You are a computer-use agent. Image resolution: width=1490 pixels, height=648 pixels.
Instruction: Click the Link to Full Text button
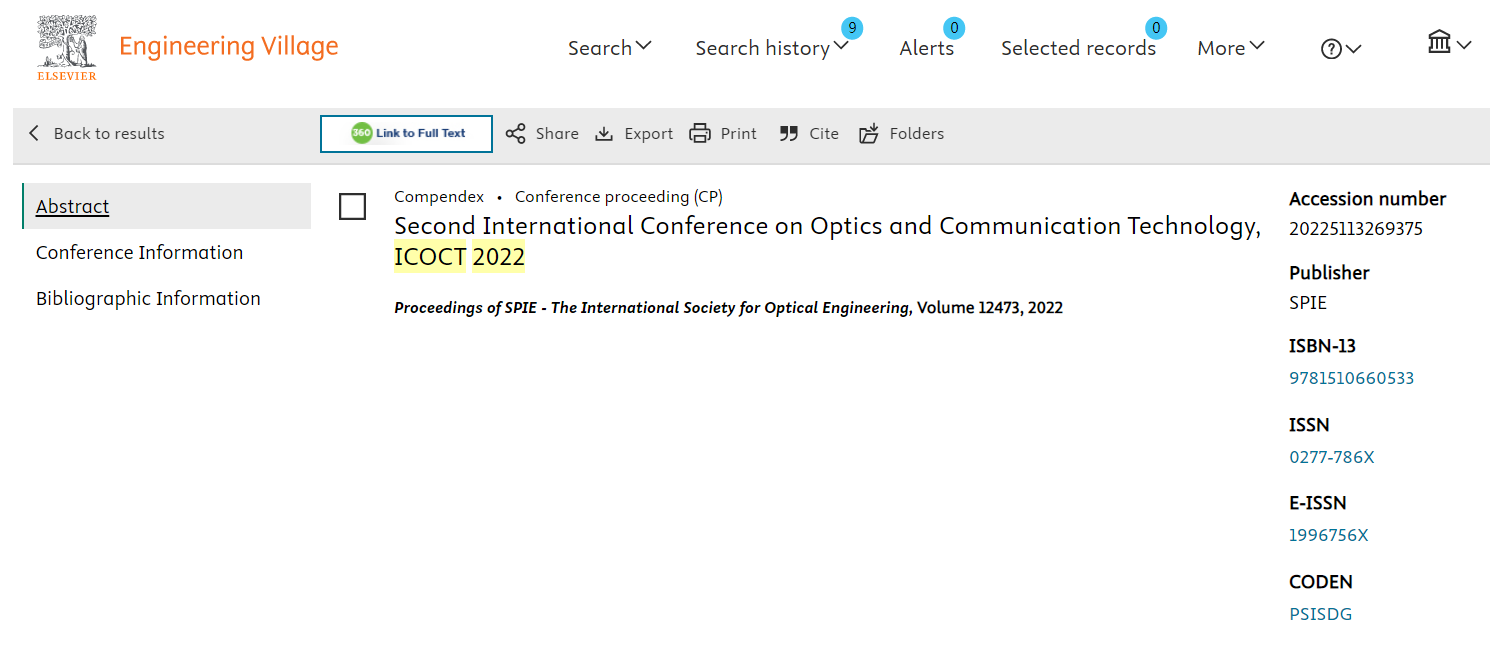click(x=406, y=134)
